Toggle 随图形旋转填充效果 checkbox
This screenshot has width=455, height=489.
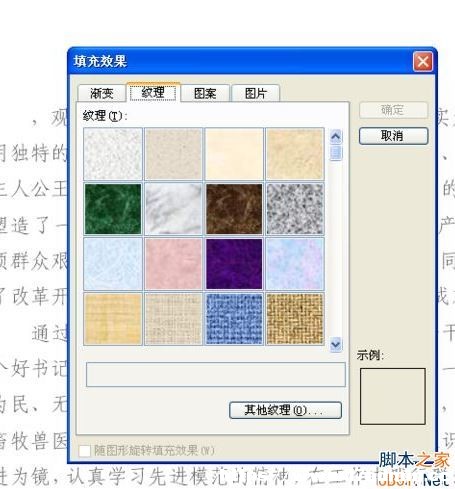(x=85, y=451)
